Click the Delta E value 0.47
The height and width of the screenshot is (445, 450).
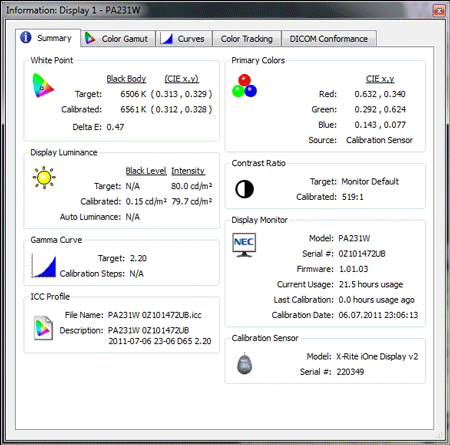[x=115, y=127]
